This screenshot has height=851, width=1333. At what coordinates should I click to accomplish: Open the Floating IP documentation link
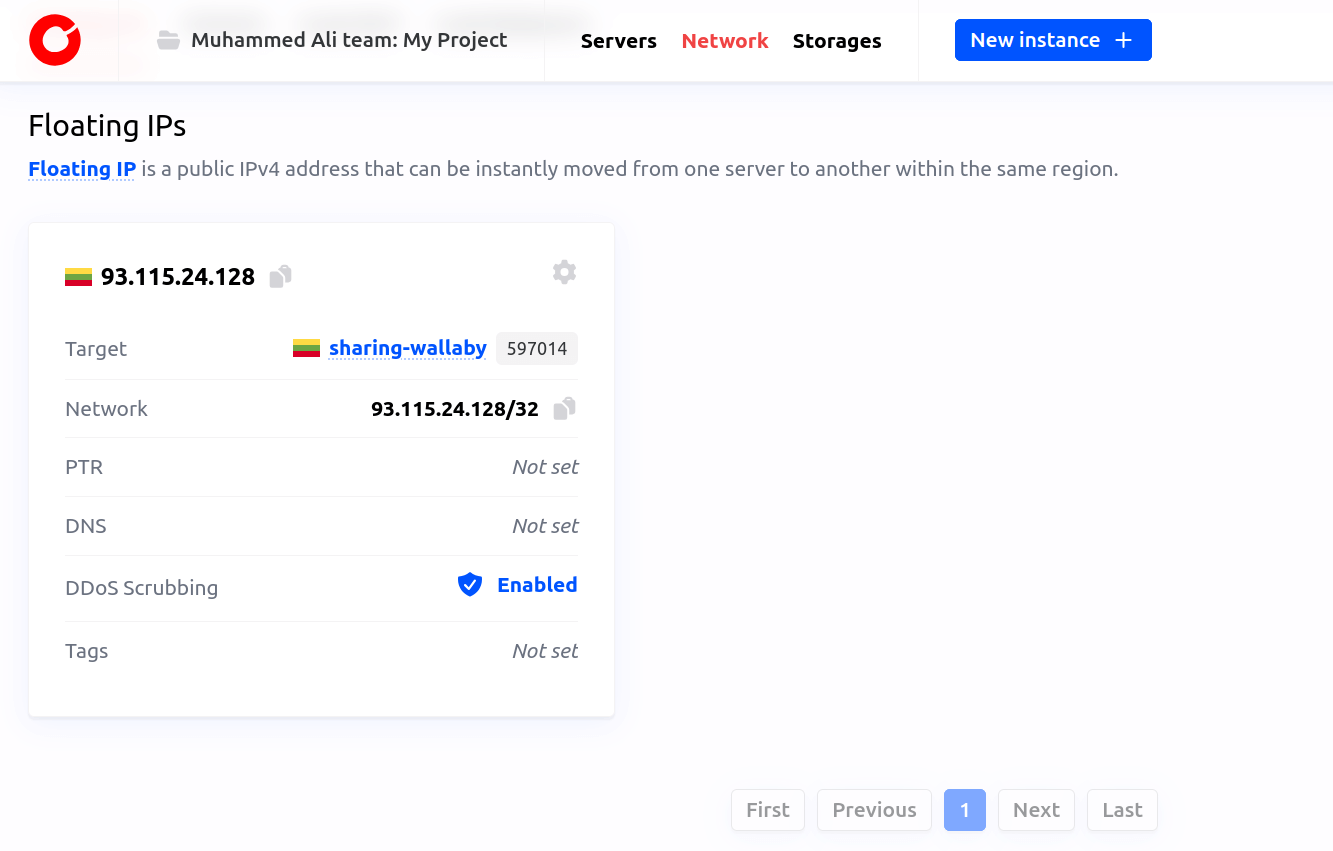82,168
